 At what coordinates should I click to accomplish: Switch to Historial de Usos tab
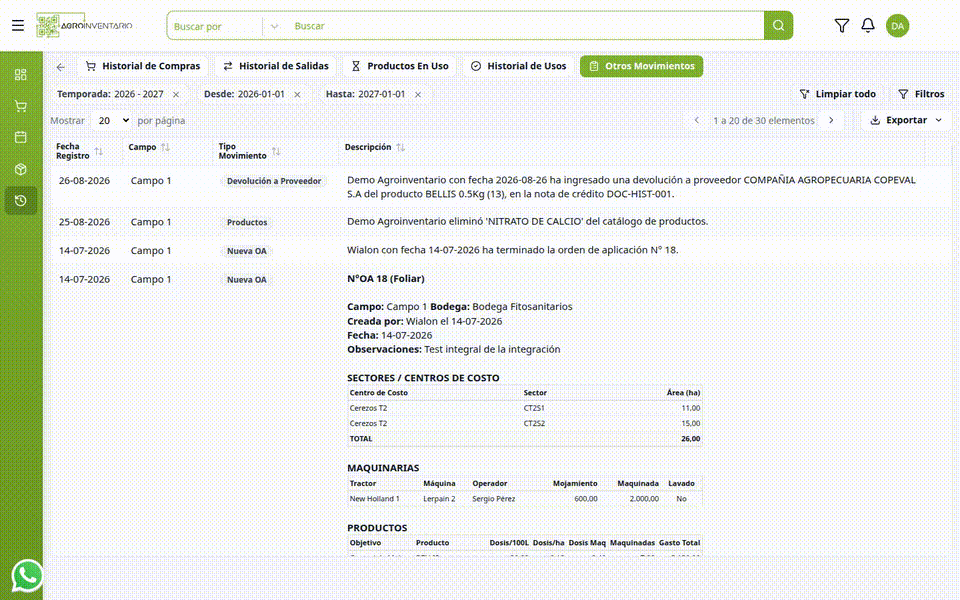(x=518, y=66)
